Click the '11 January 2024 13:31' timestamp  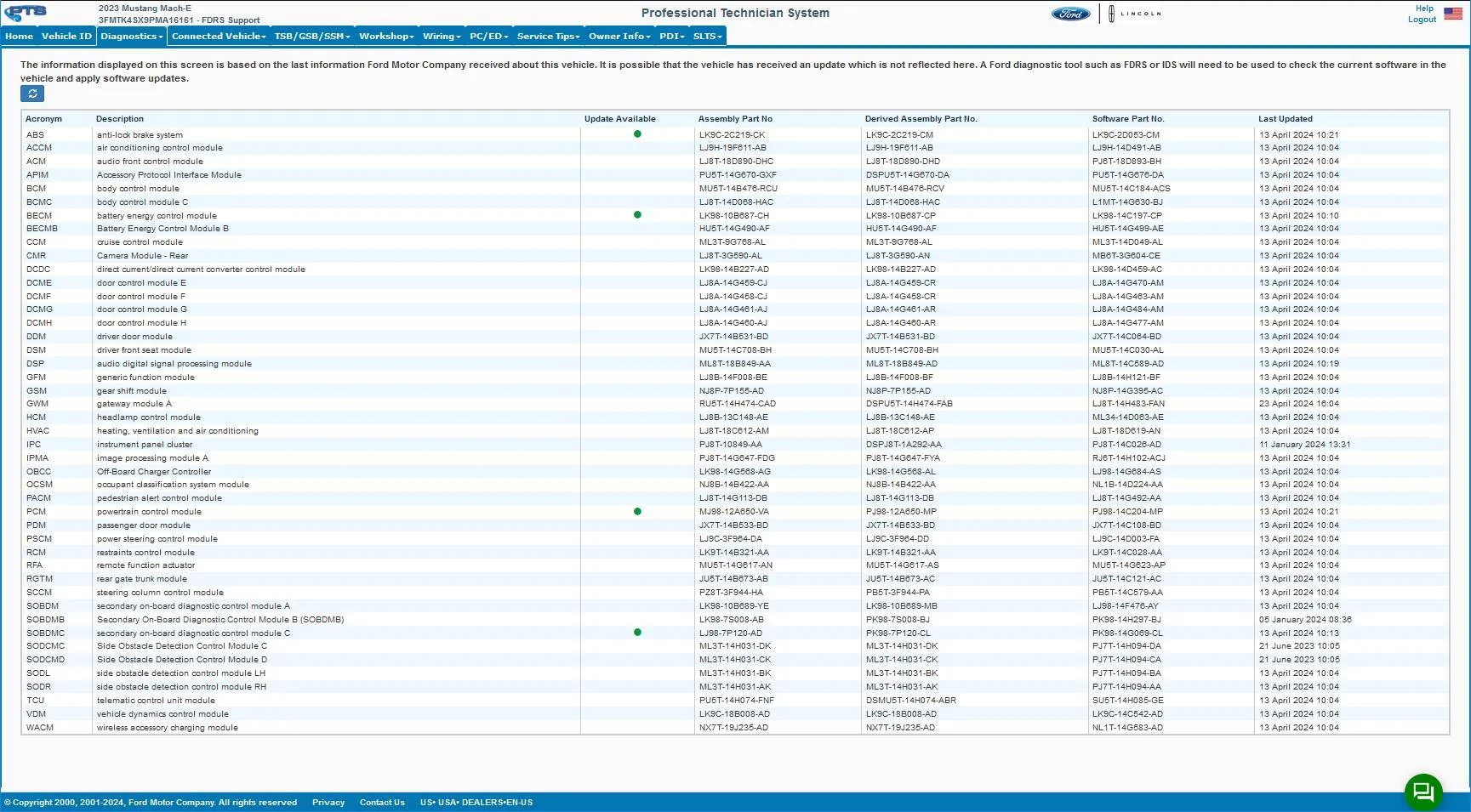click(1305, 445)
